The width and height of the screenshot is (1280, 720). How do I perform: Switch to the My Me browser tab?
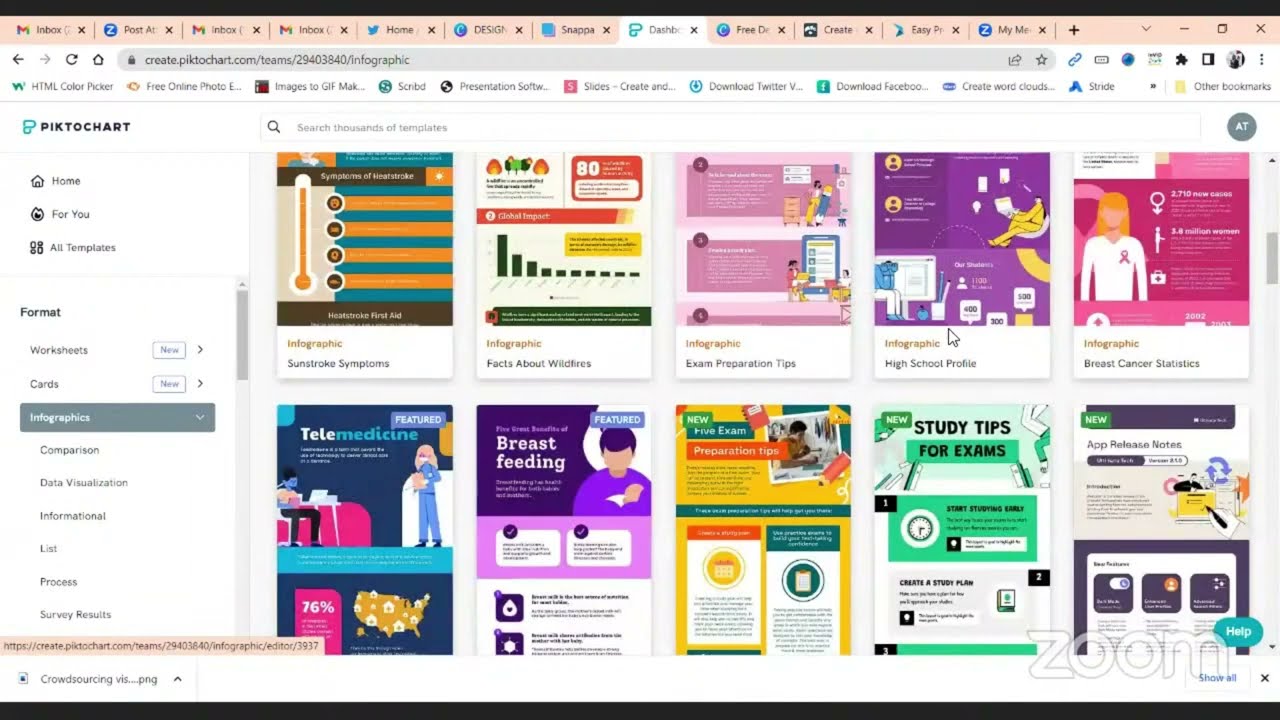[x=1015, y=30]
